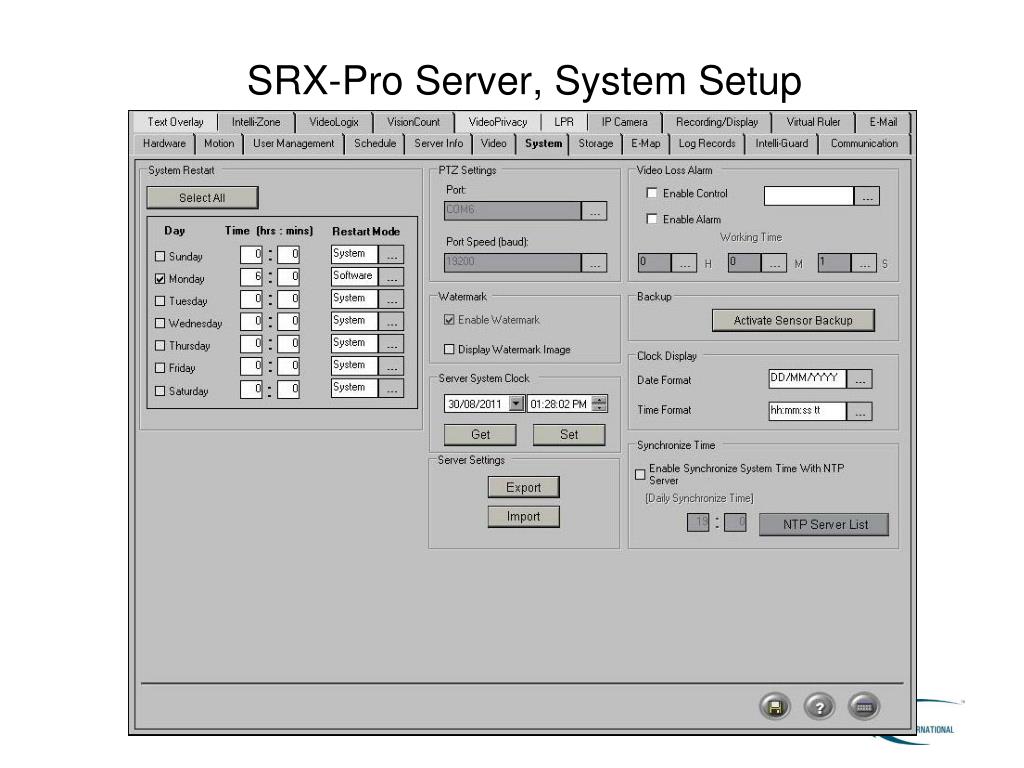Click Get server clock button
This screenshot has width=1024, height=768.
(x=480, y=434)
